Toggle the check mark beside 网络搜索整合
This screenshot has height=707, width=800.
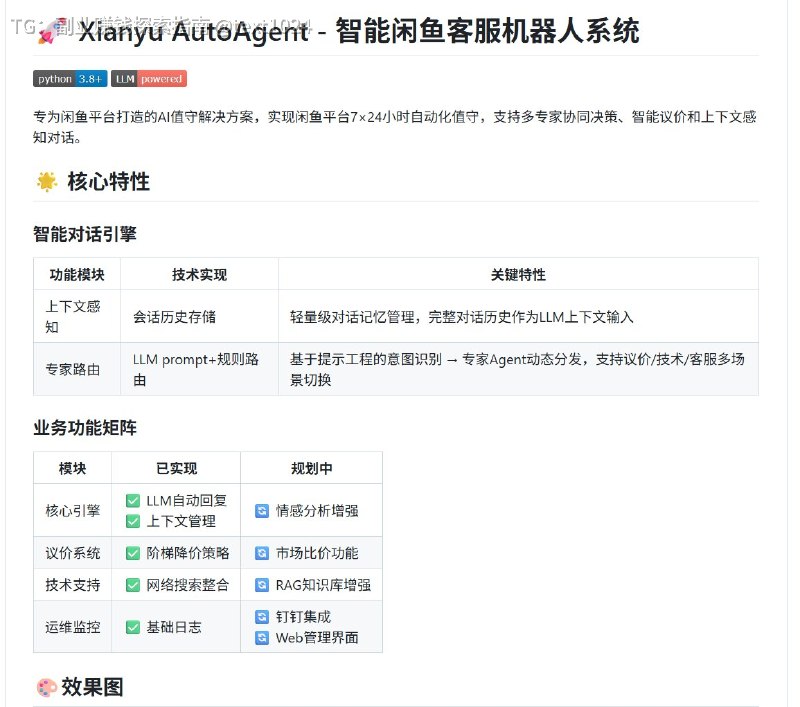(x=132, y=583)
